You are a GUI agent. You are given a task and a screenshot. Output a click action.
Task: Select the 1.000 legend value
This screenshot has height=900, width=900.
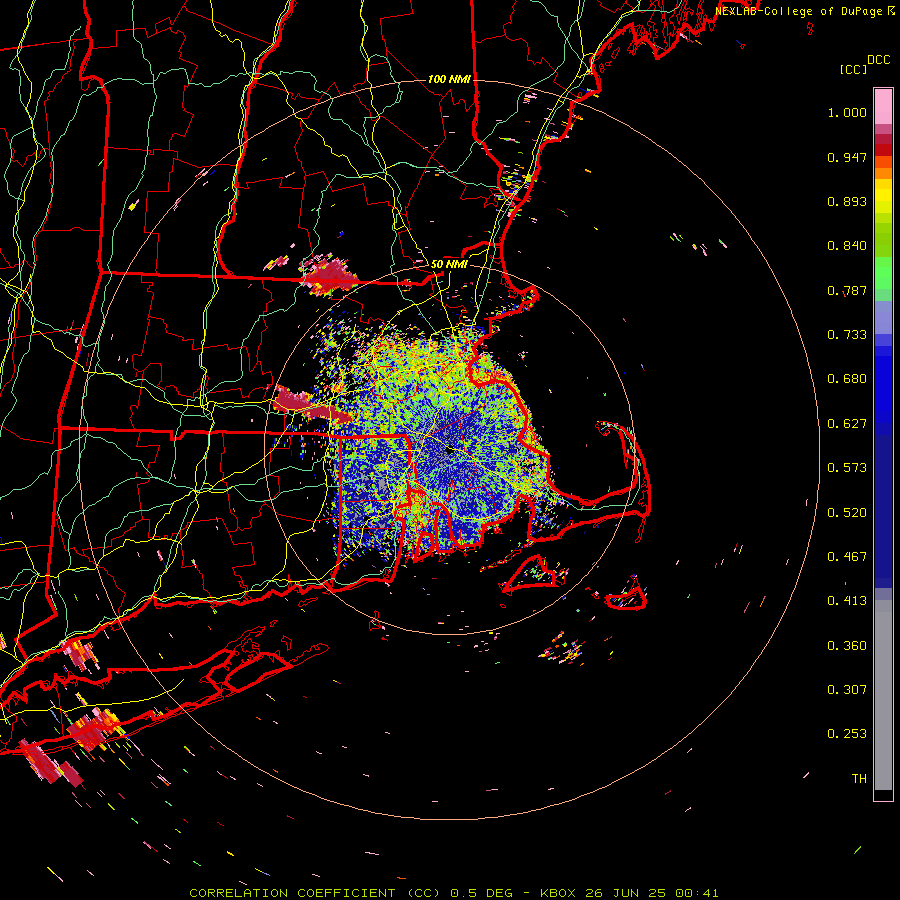coord(847,112)
